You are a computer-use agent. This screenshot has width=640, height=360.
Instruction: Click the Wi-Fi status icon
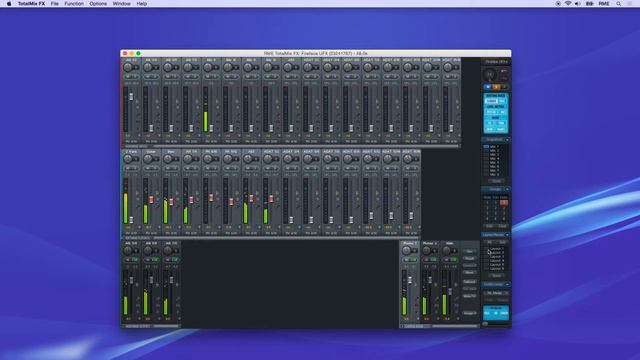coord(568,4)
